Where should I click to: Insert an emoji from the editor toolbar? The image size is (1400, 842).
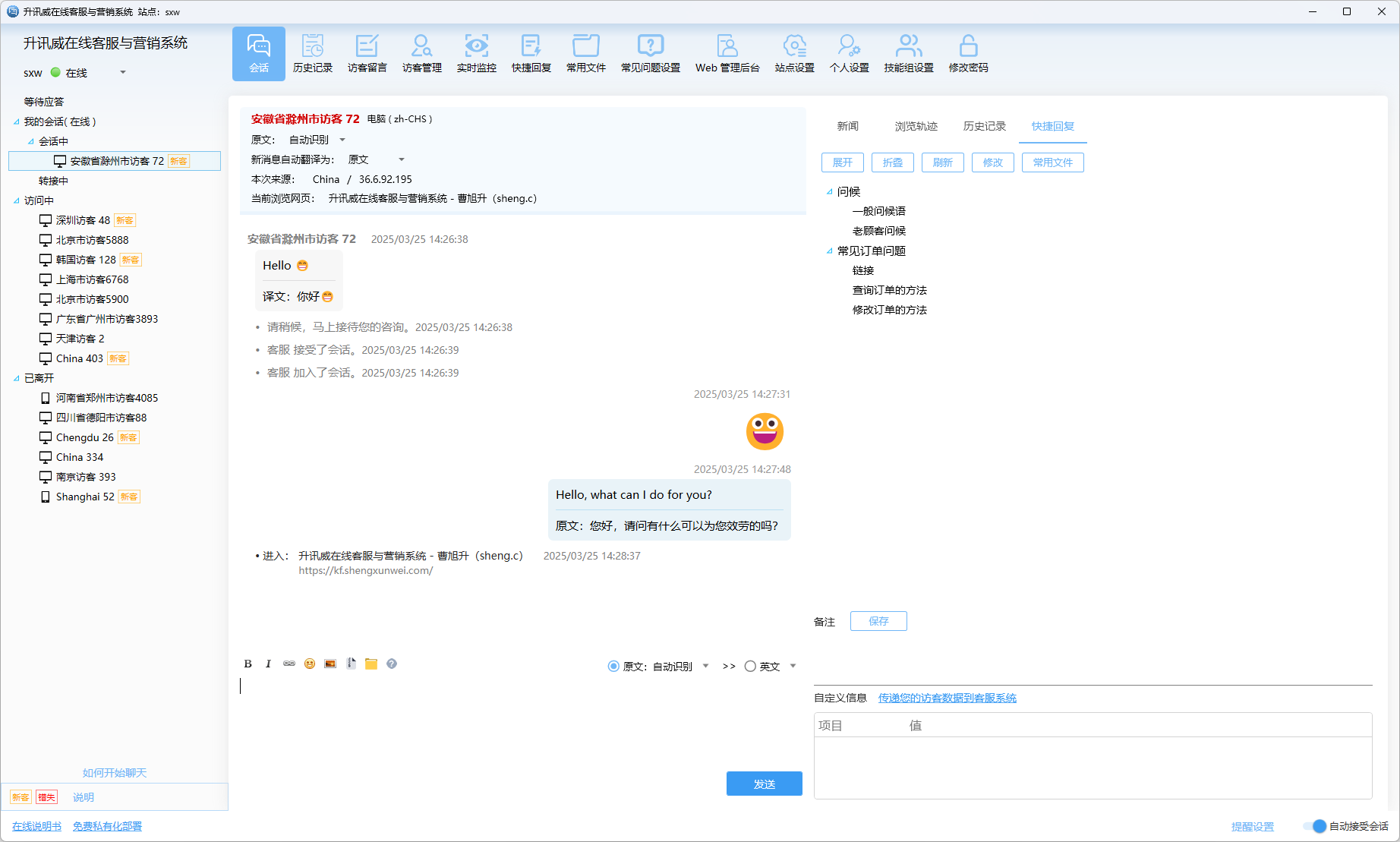(x=310, y=664)
